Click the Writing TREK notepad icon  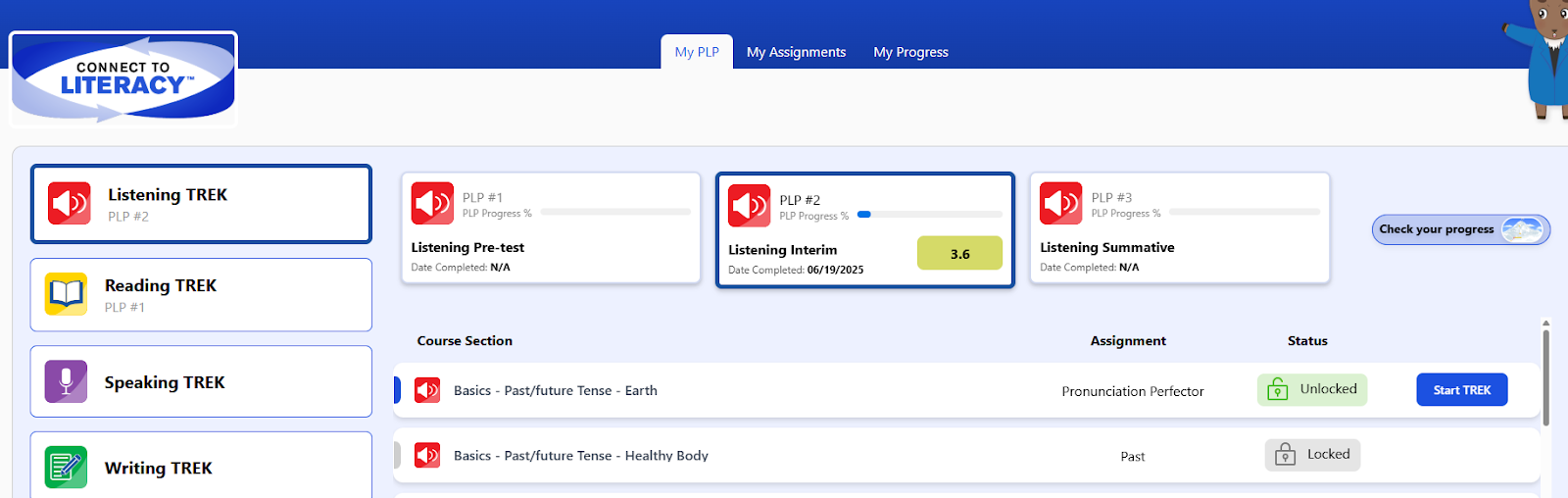pyautogui.click(x=66, y=468)
